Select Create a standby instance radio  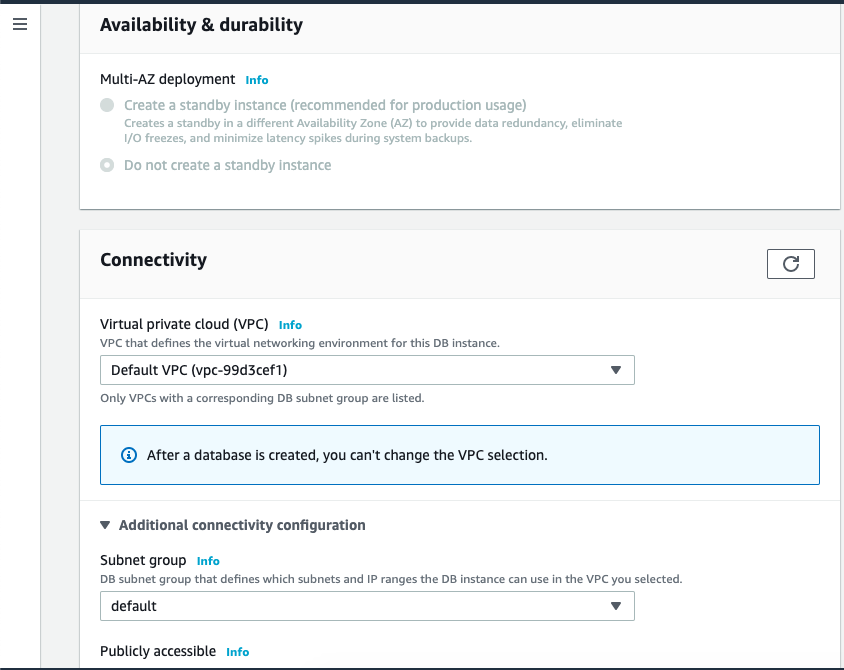pyautogui.click(x=107, y=105)
